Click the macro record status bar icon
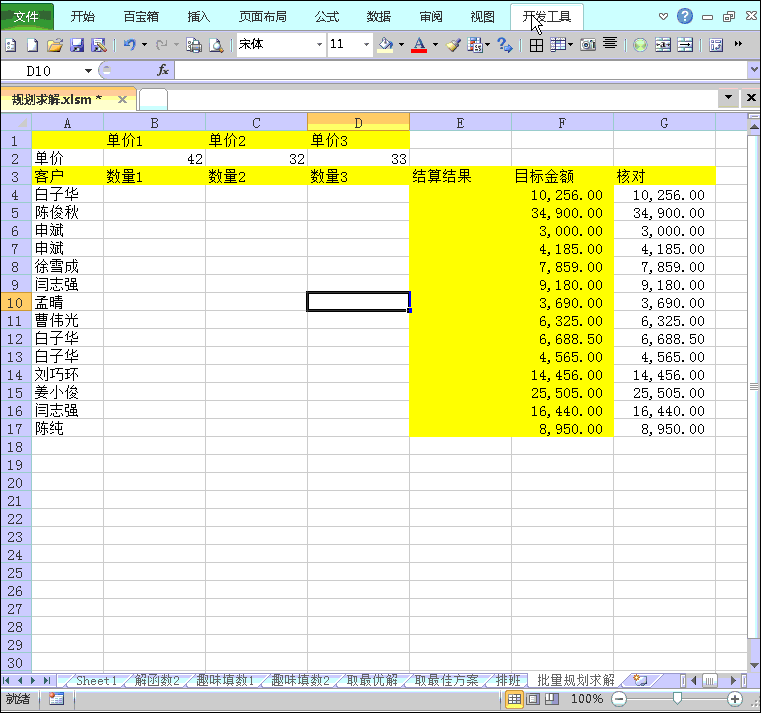Viewport: 761px width, 713px height. coord(56,699)
